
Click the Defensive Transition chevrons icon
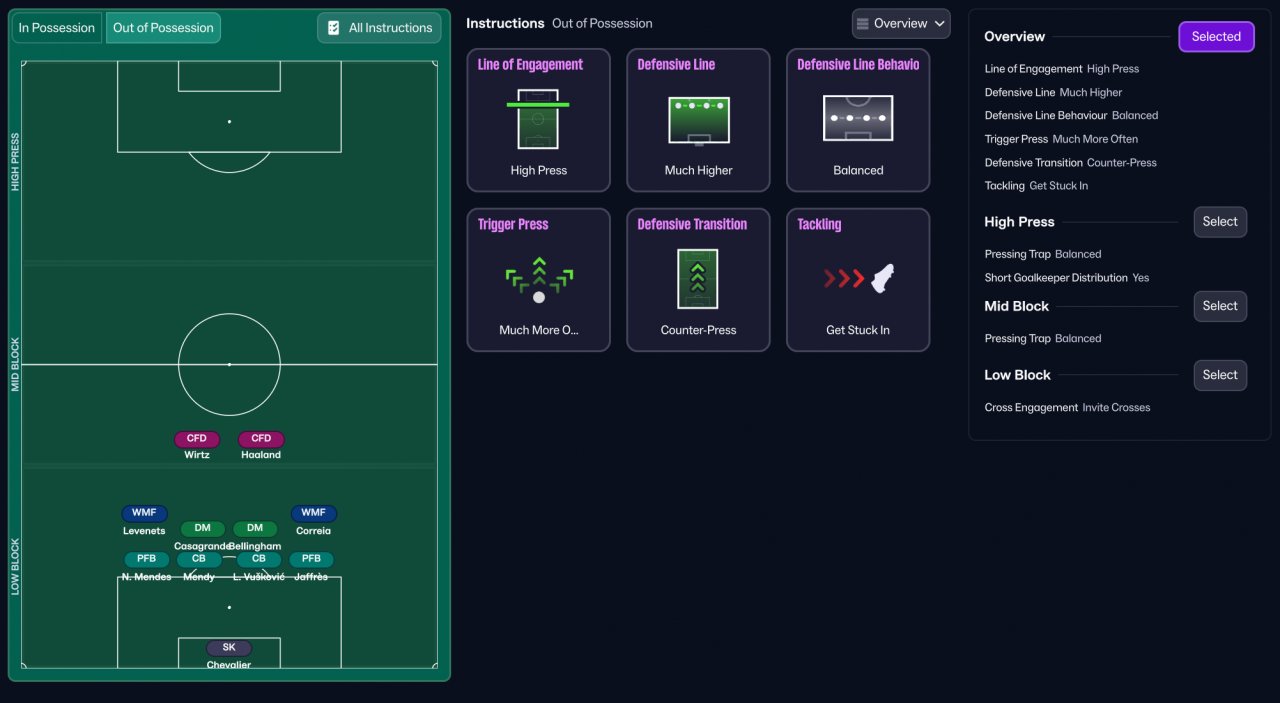(698, 279)
